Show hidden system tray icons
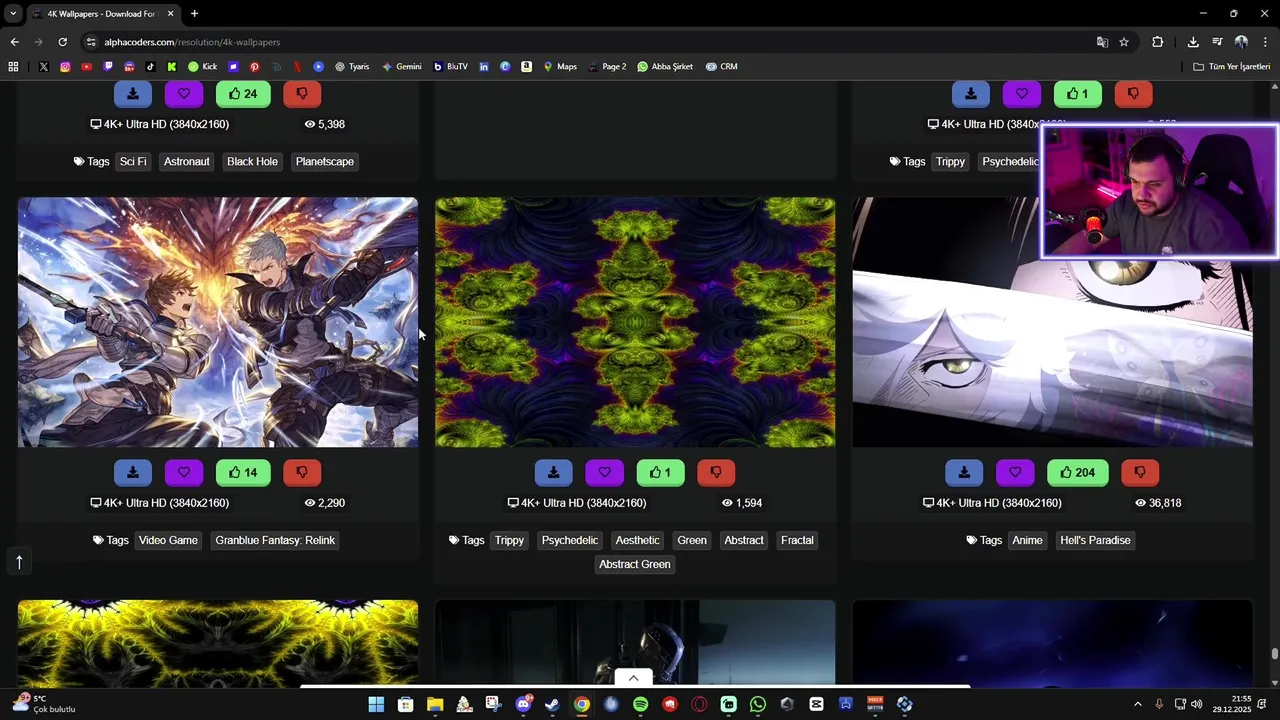 point(1137,704)
